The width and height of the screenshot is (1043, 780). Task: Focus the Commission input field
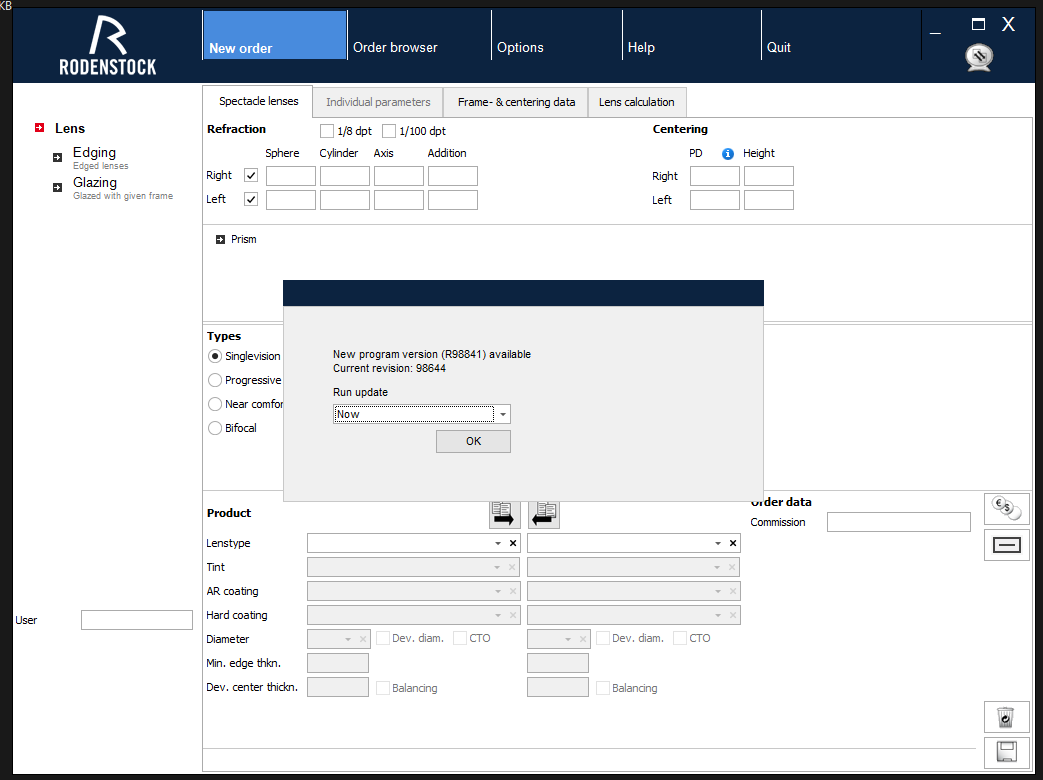pos(899,522)
